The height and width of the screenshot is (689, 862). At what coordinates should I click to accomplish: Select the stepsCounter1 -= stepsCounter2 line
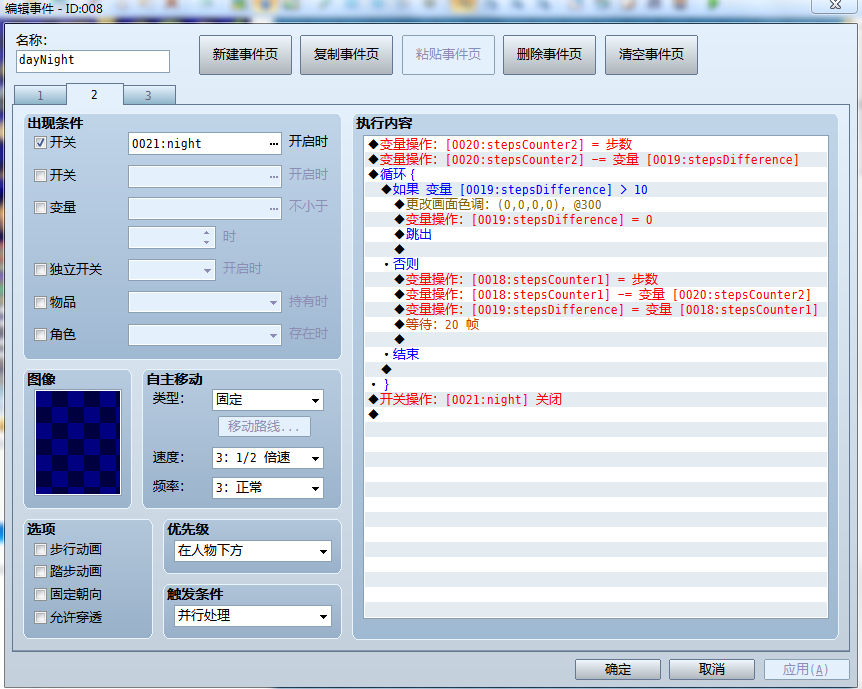[596, 294]
